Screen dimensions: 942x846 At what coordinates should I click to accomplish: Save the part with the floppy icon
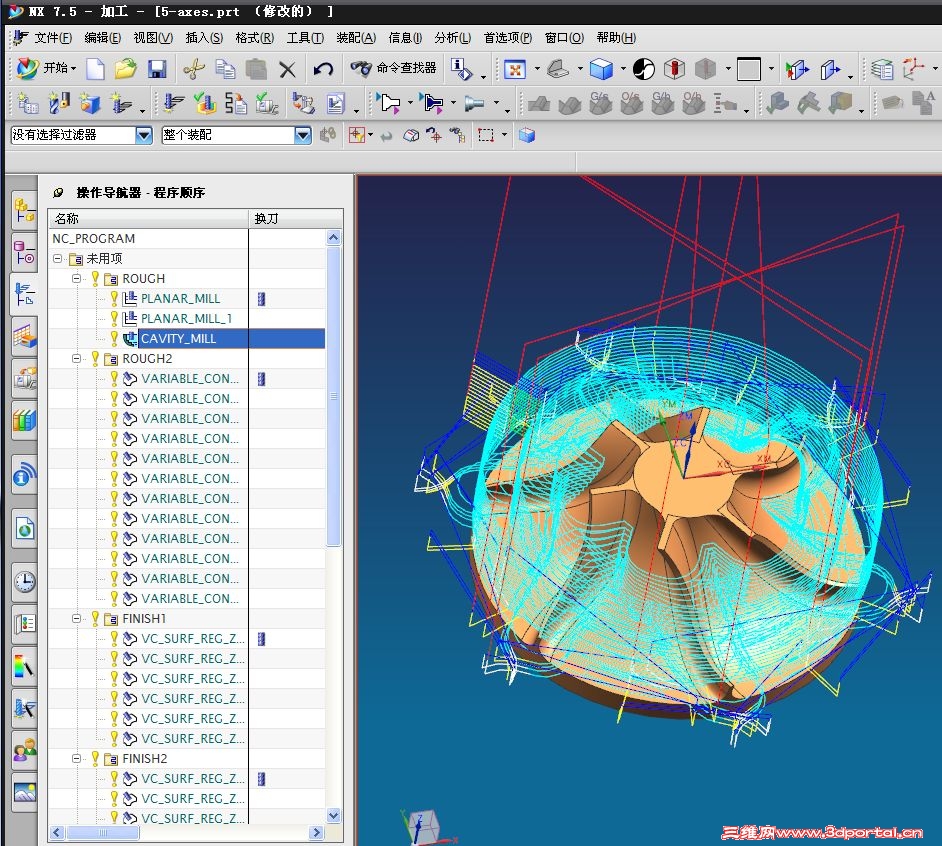pyautogui.click(x=157, y=69)
